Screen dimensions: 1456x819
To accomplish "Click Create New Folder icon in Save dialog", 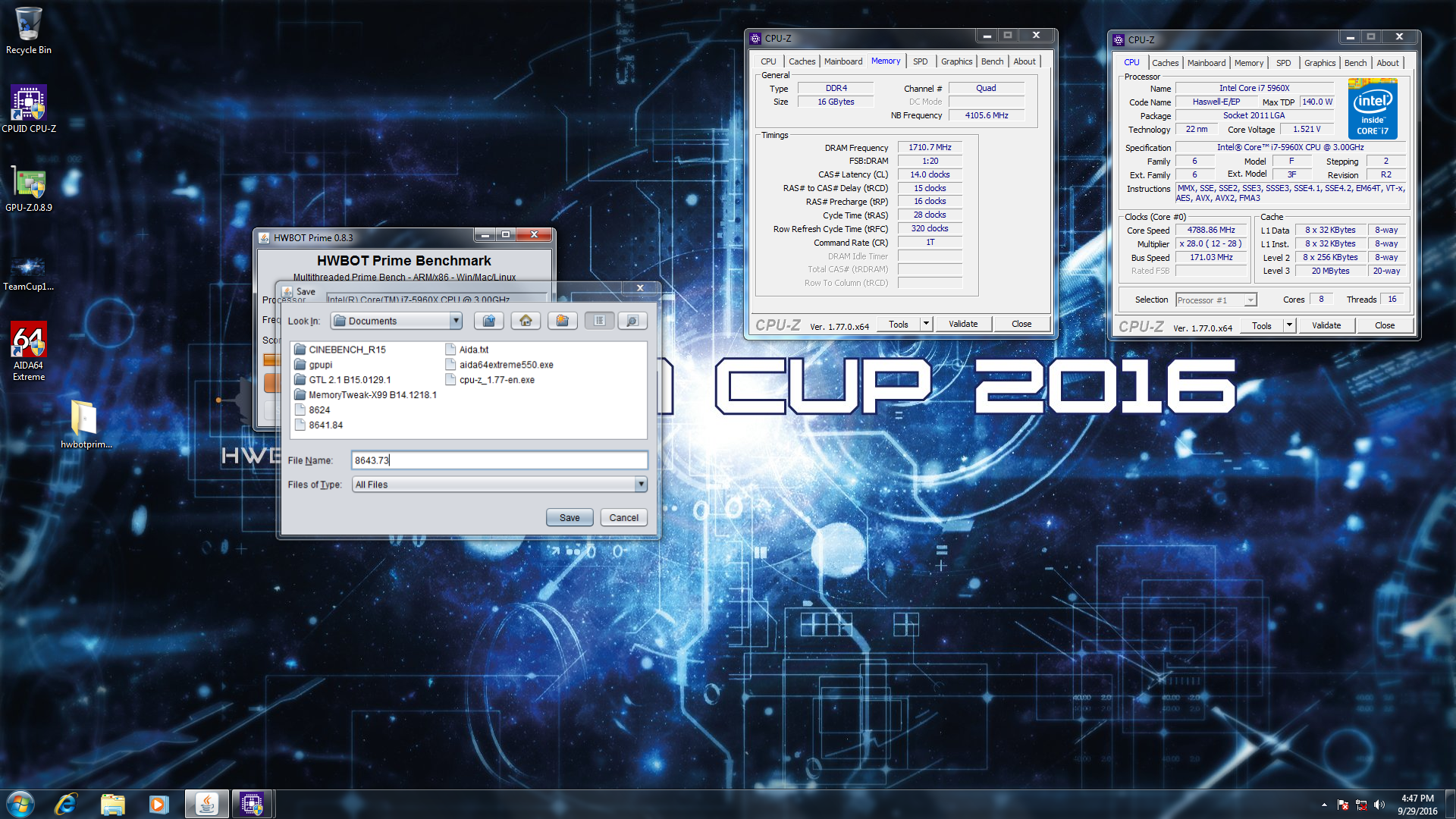I will tap(562, 321).
